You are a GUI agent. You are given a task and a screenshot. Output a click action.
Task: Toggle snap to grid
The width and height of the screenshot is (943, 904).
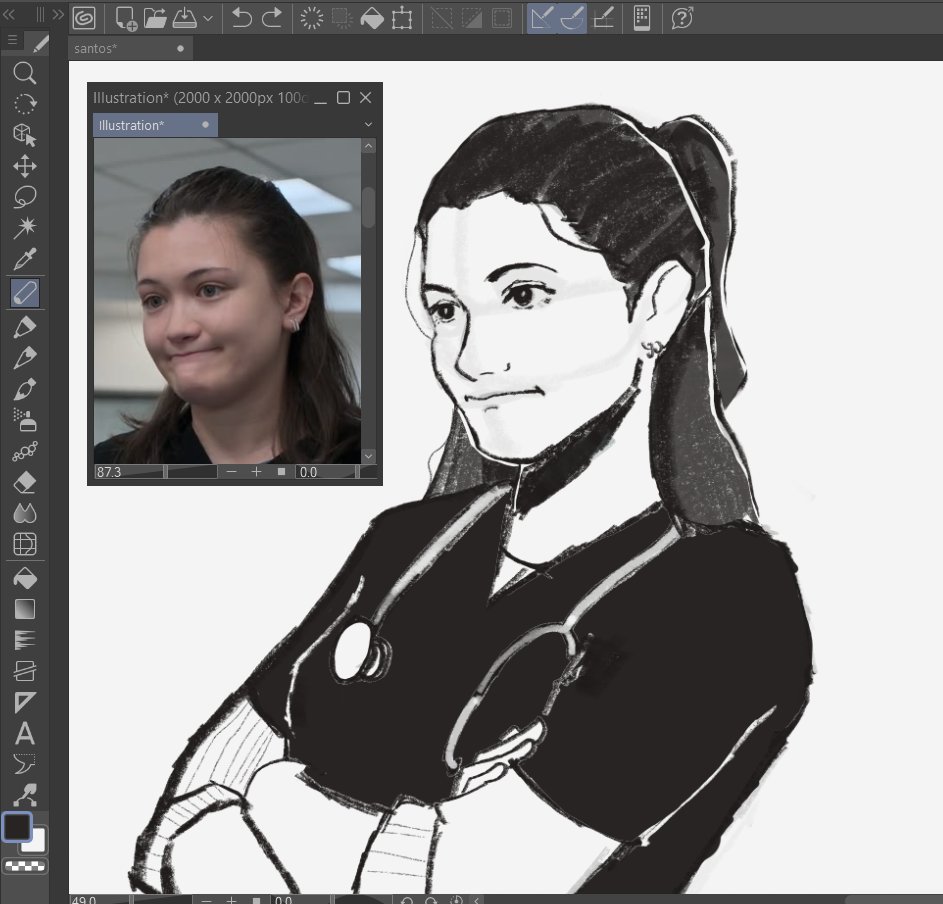(603, 18)
